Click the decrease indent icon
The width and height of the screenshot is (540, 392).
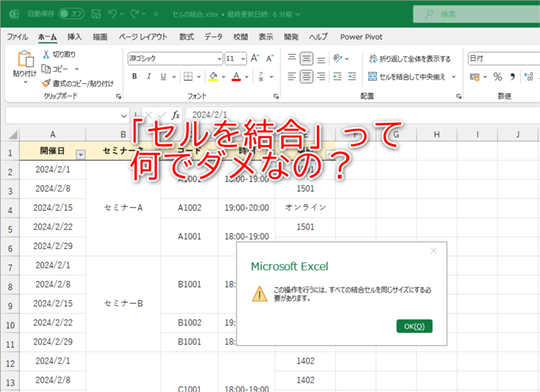[x=337, y=76]
